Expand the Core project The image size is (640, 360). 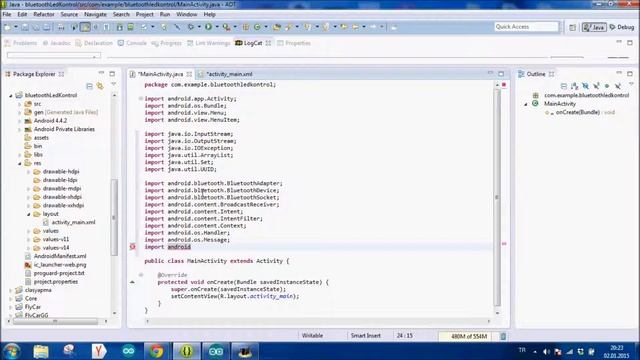pyautogui.click(x=11, y=299)
